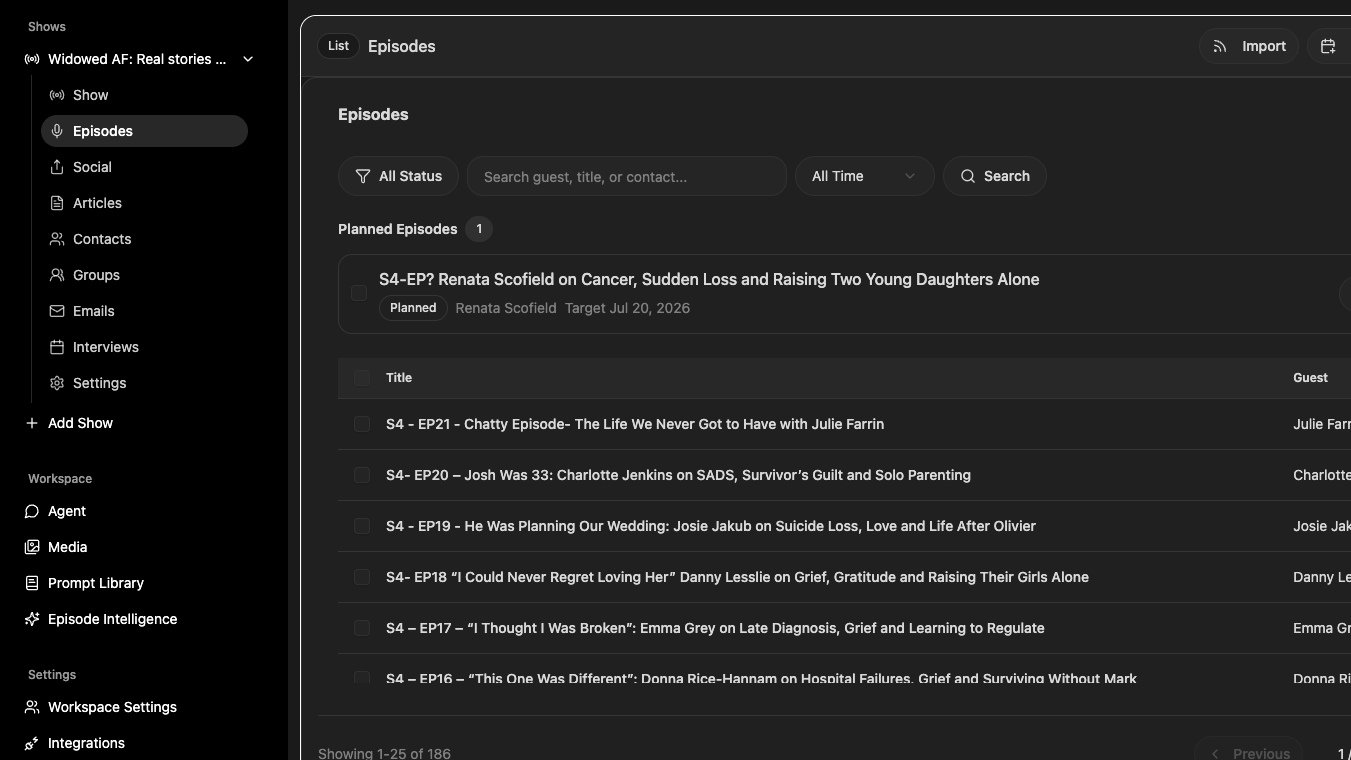
Task: Click the plus icon for Add Show
Action: coord(32,423)
